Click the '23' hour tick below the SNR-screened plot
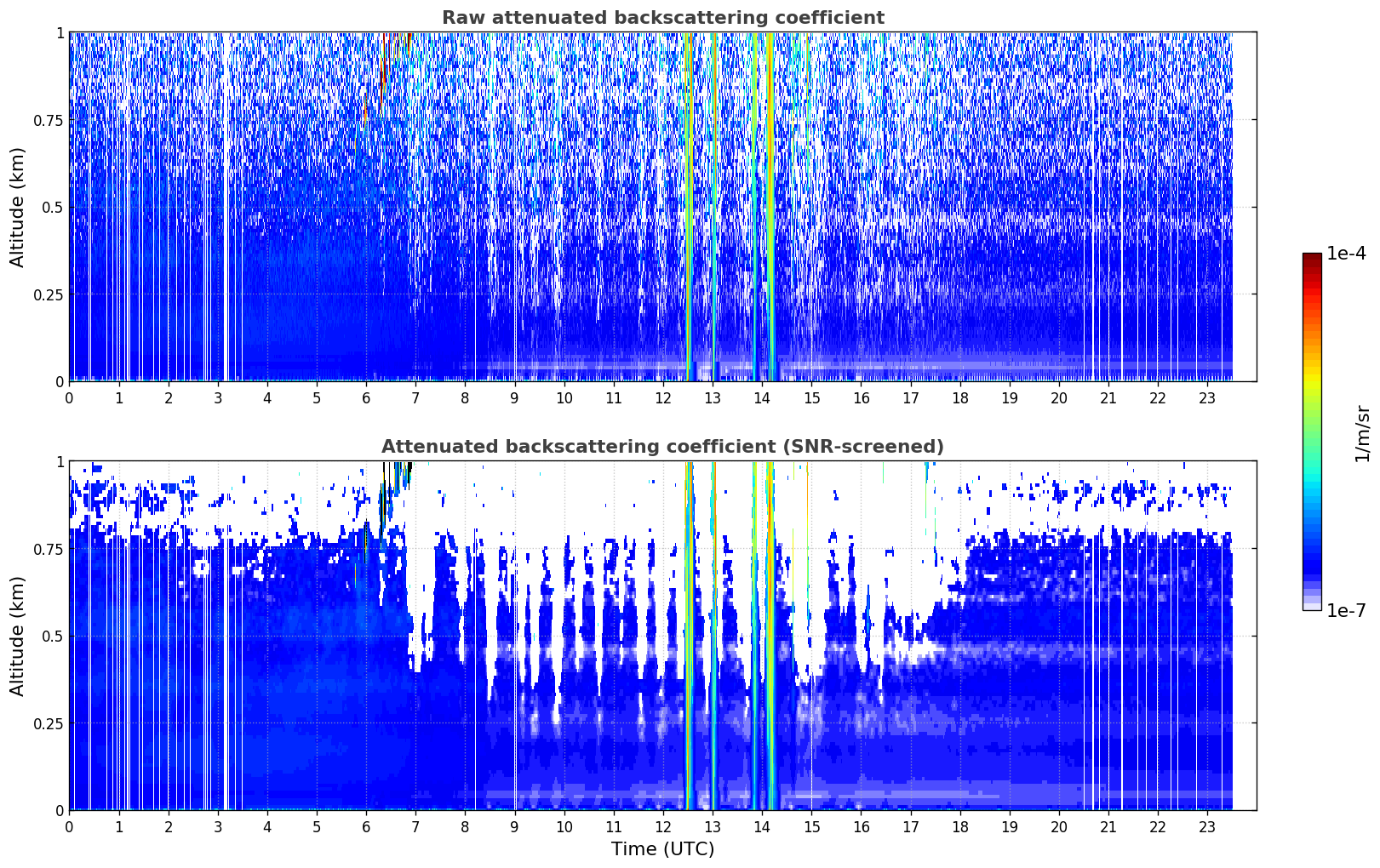This screenshot has height=868, width=1380. 1208,826
